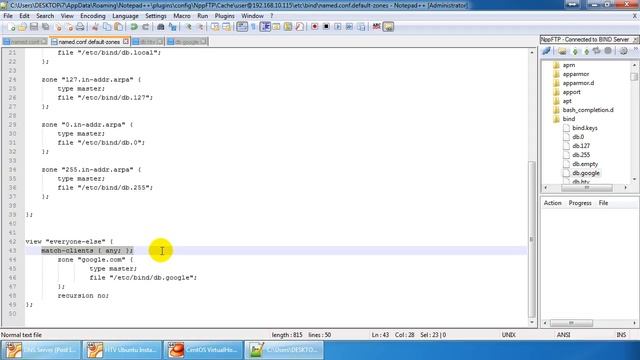Image resolution: width=640 pixels, height=360 pixels.
Task: Click the Copy toolbar icon
Action: point(107,27)
